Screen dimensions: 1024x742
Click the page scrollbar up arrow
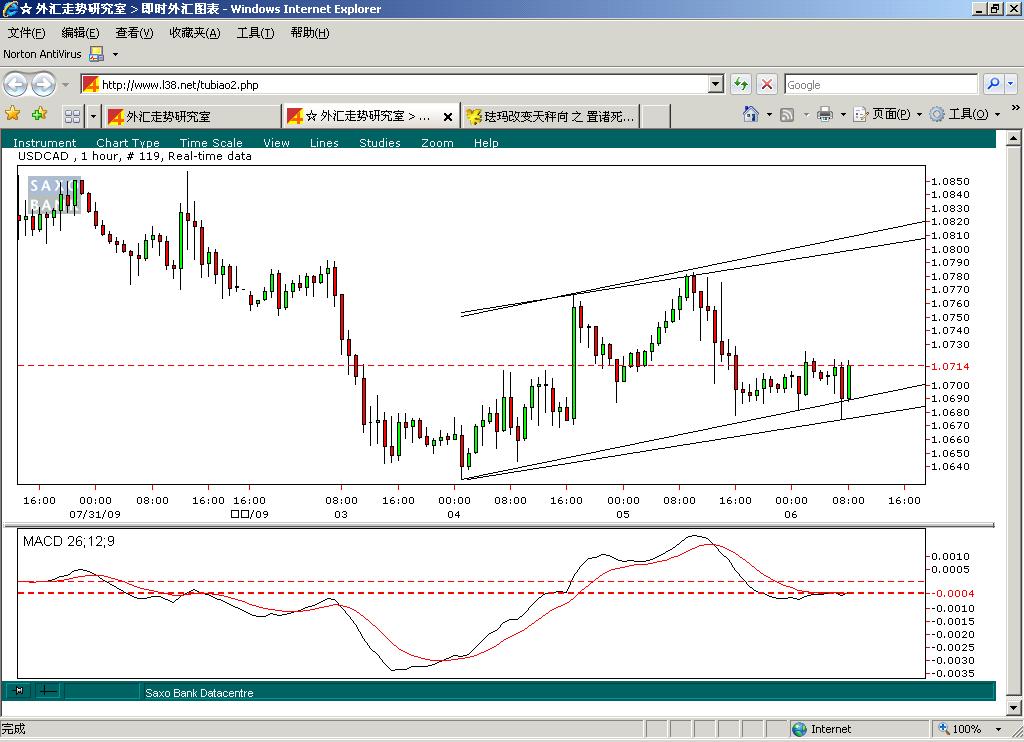[x=1013, y=138]
